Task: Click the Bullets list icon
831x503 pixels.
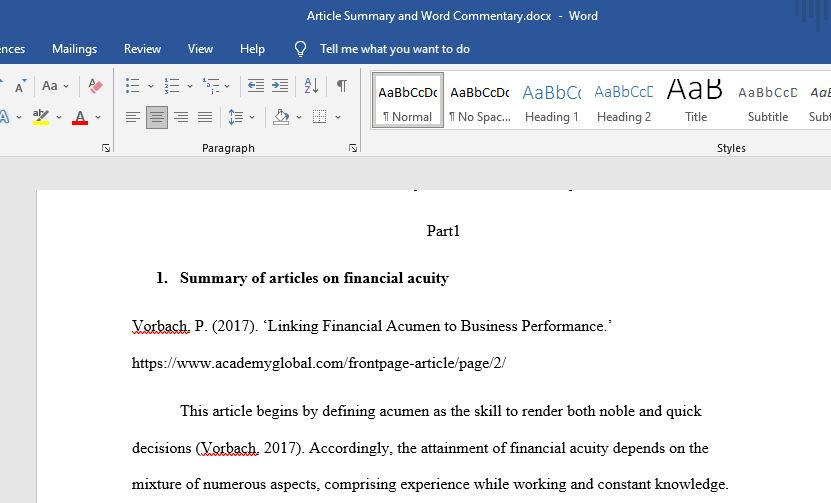Action: pos(132,85)
